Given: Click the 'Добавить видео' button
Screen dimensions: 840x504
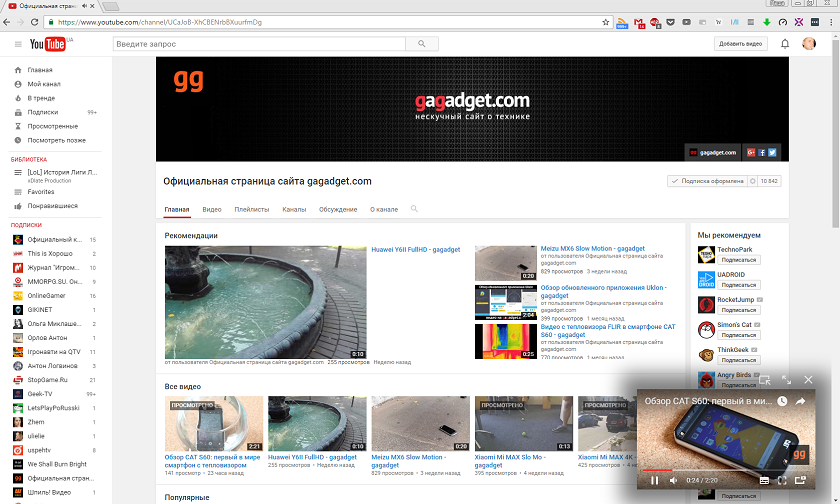Looking at the screenshot, I should [740, 44].
